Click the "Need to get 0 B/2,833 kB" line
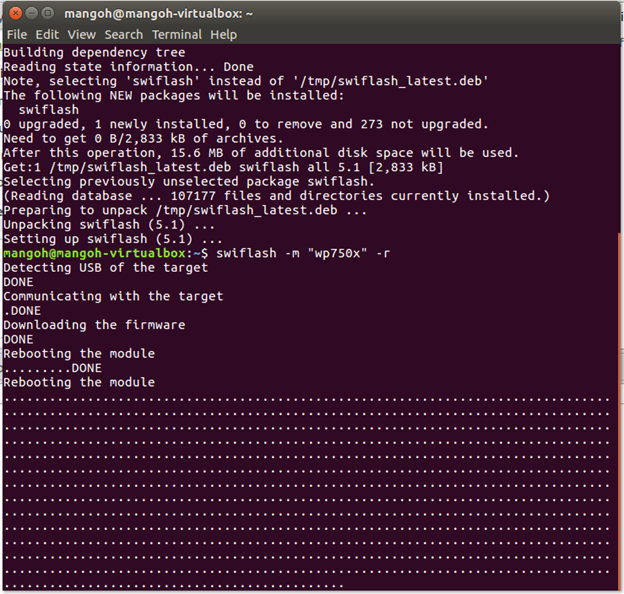 143,138
